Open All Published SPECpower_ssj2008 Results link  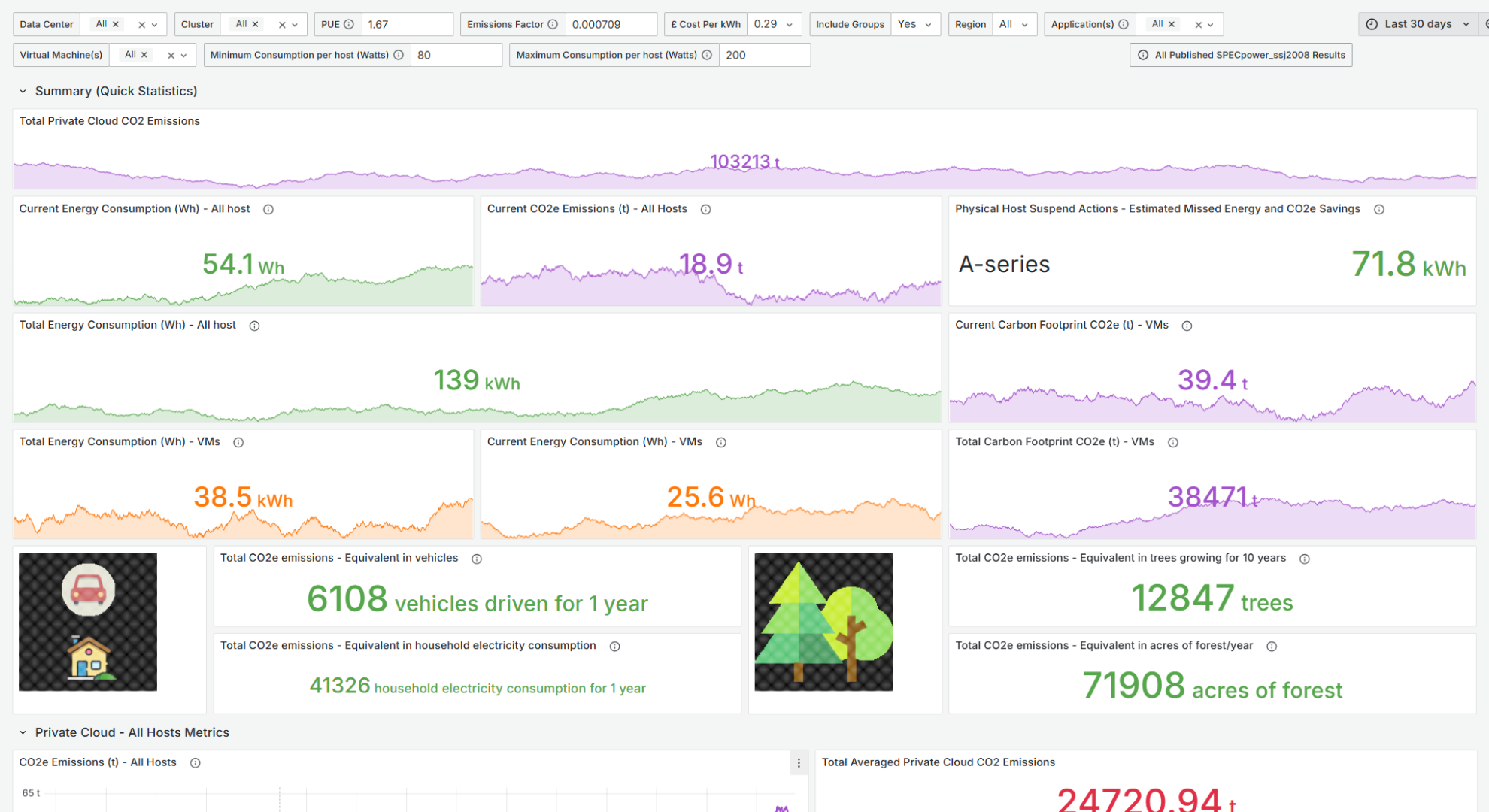(x=1241, y=55)
